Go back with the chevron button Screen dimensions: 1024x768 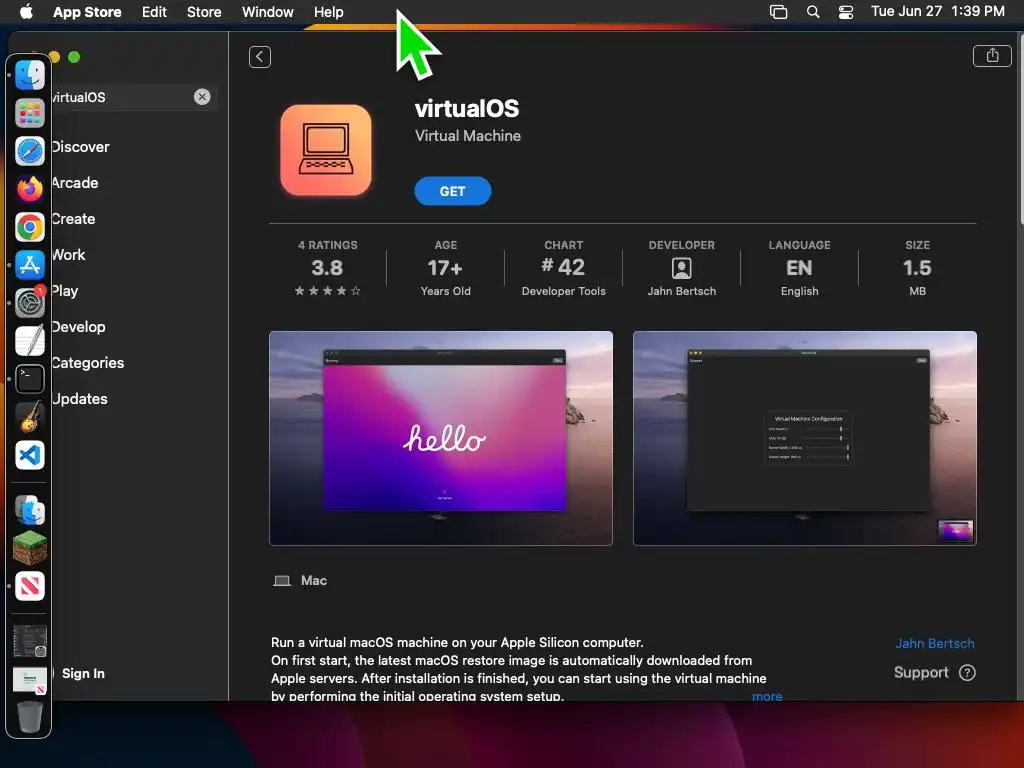(x=259, y=57)
